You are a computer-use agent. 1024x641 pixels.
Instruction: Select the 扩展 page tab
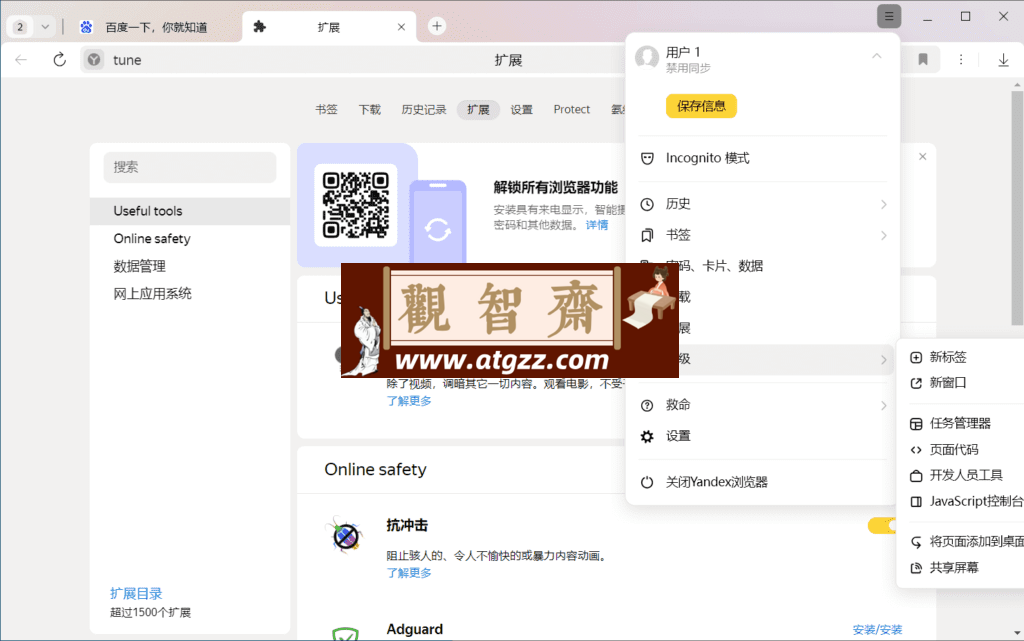coord(478,110)
